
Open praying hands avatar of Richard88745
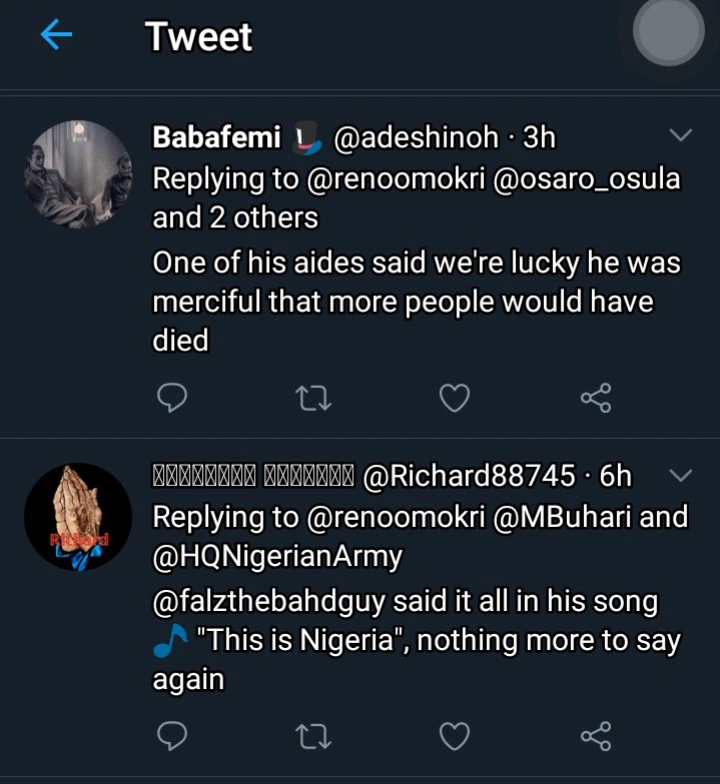click(78, 517)
